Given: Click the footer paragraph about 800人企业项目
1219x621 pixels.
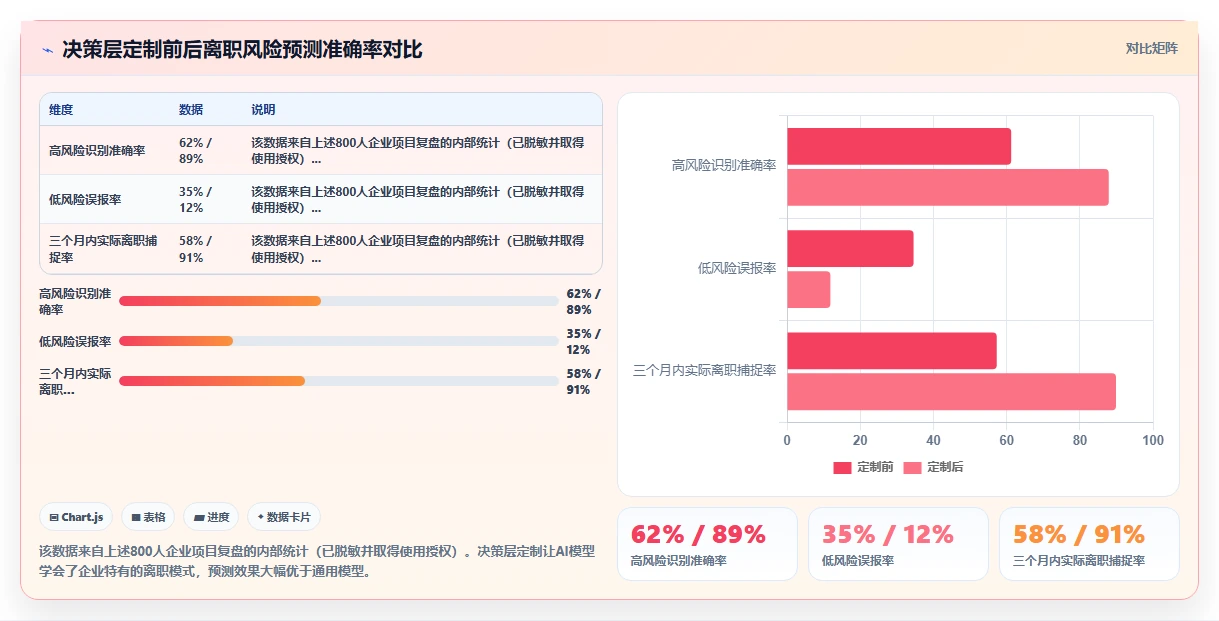Looking at the screenshot, I should pos(318,561).
